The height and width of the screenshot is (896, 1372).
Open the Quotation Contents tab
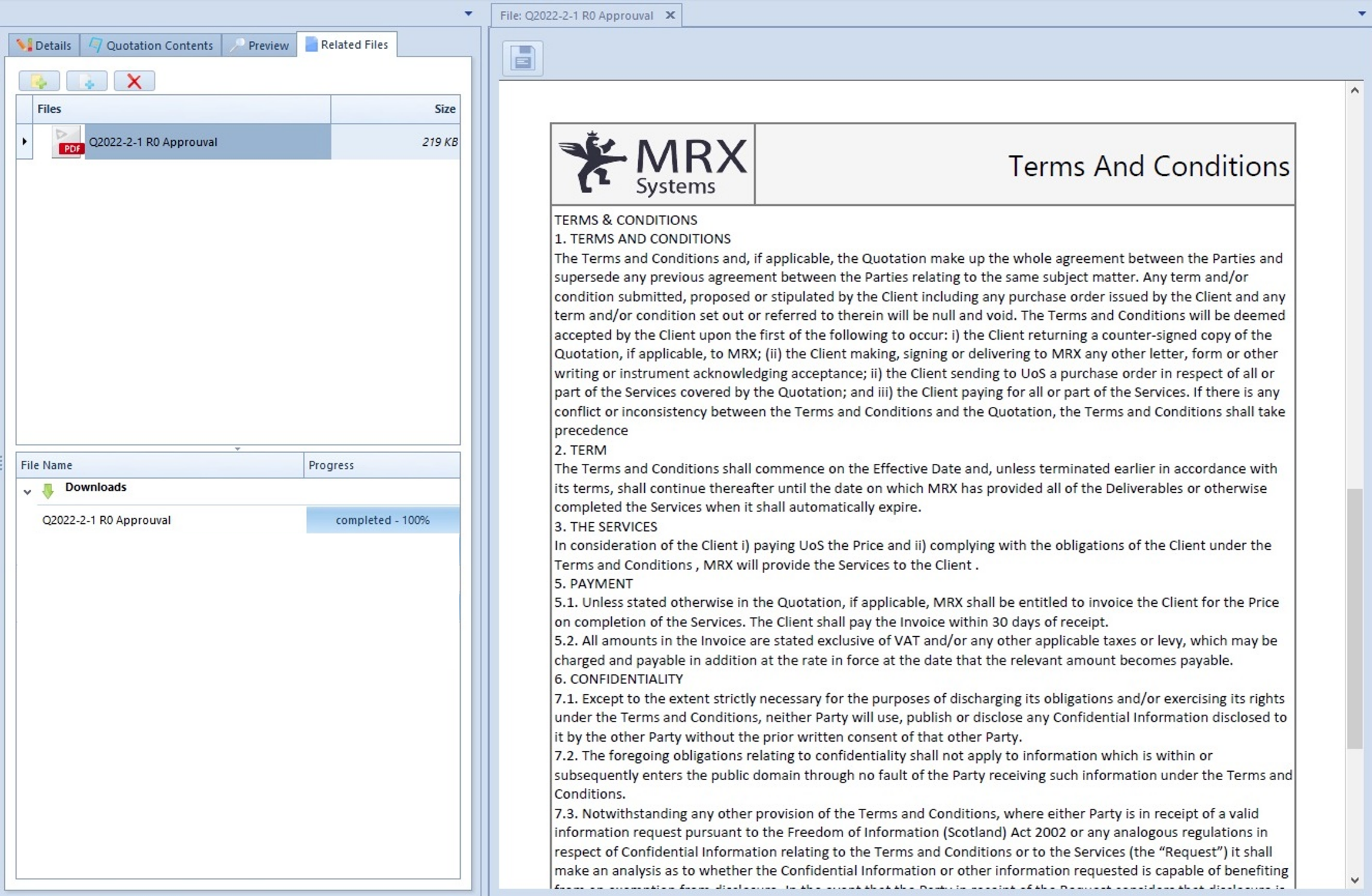coord(151,45)
